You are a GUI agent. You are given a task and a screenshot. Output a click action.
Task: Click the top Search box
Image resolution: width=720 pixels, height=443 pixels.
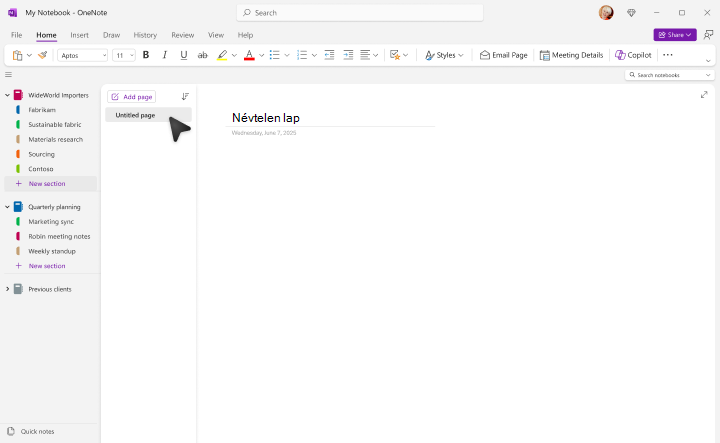360,13
